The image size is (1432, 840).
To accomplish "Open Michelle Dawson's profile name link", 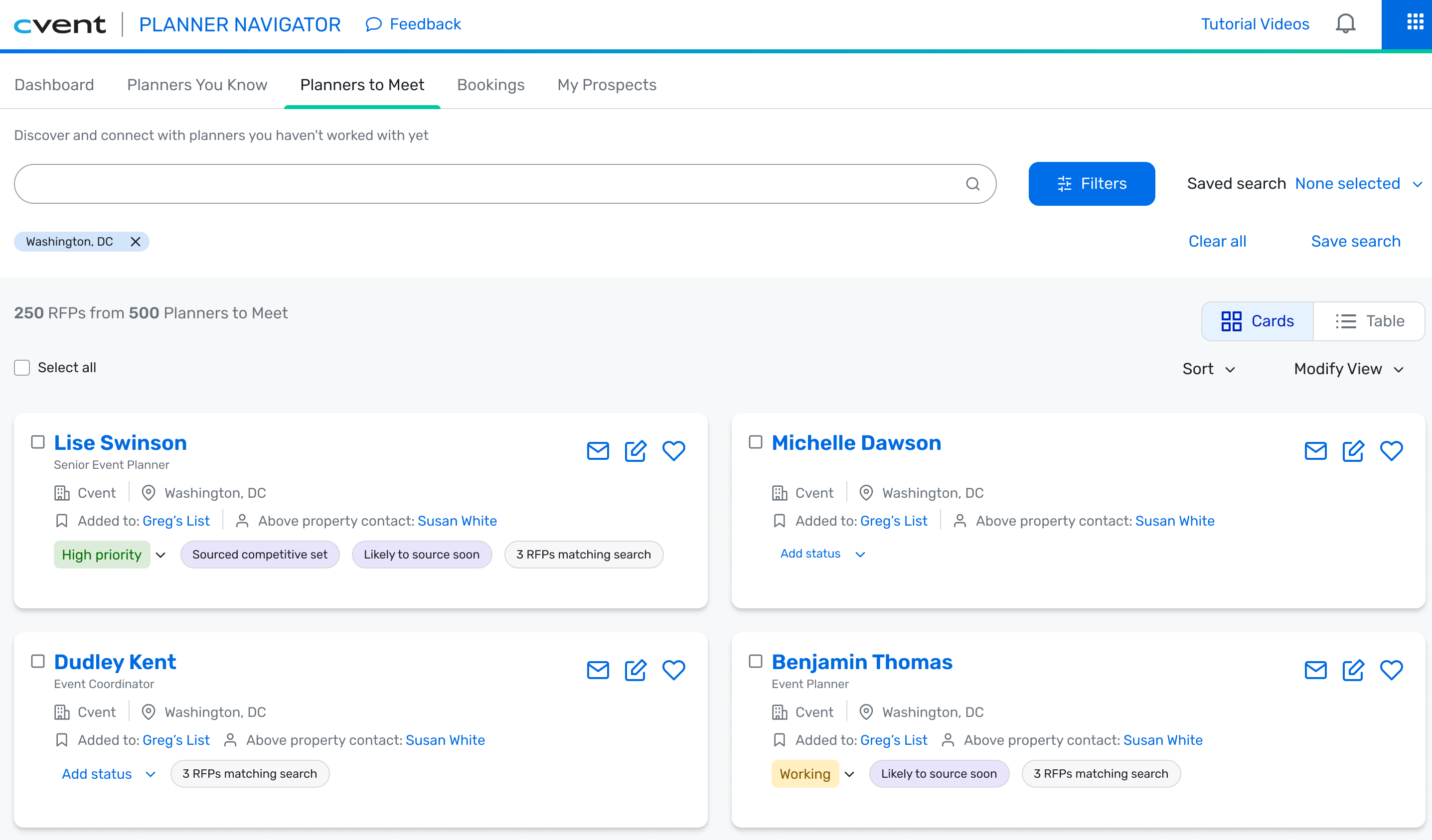I will click(856, 443).
